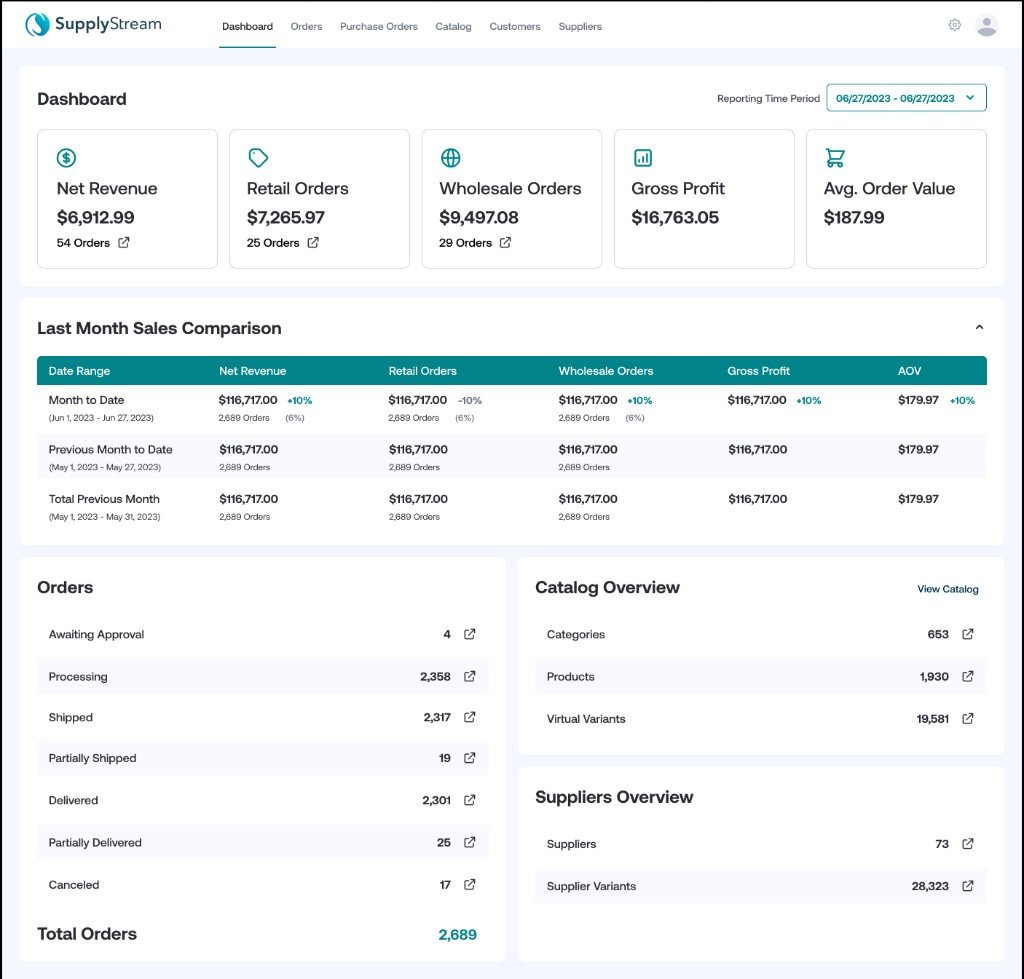Open Categories external link icon
Screen dimensions: 1024x979
coord(968,634)
